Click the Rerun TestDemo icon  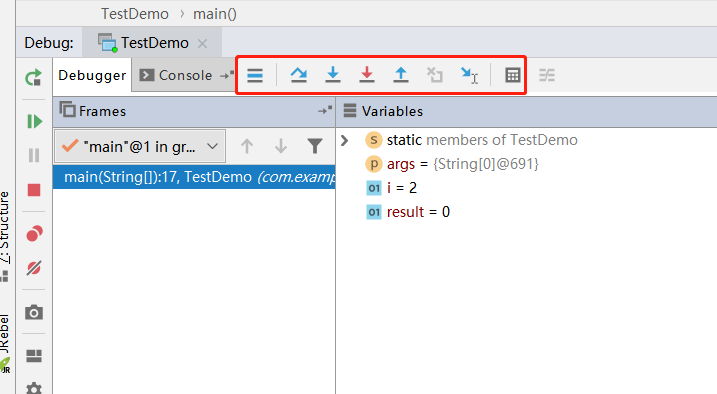click(x=34, y=77)
